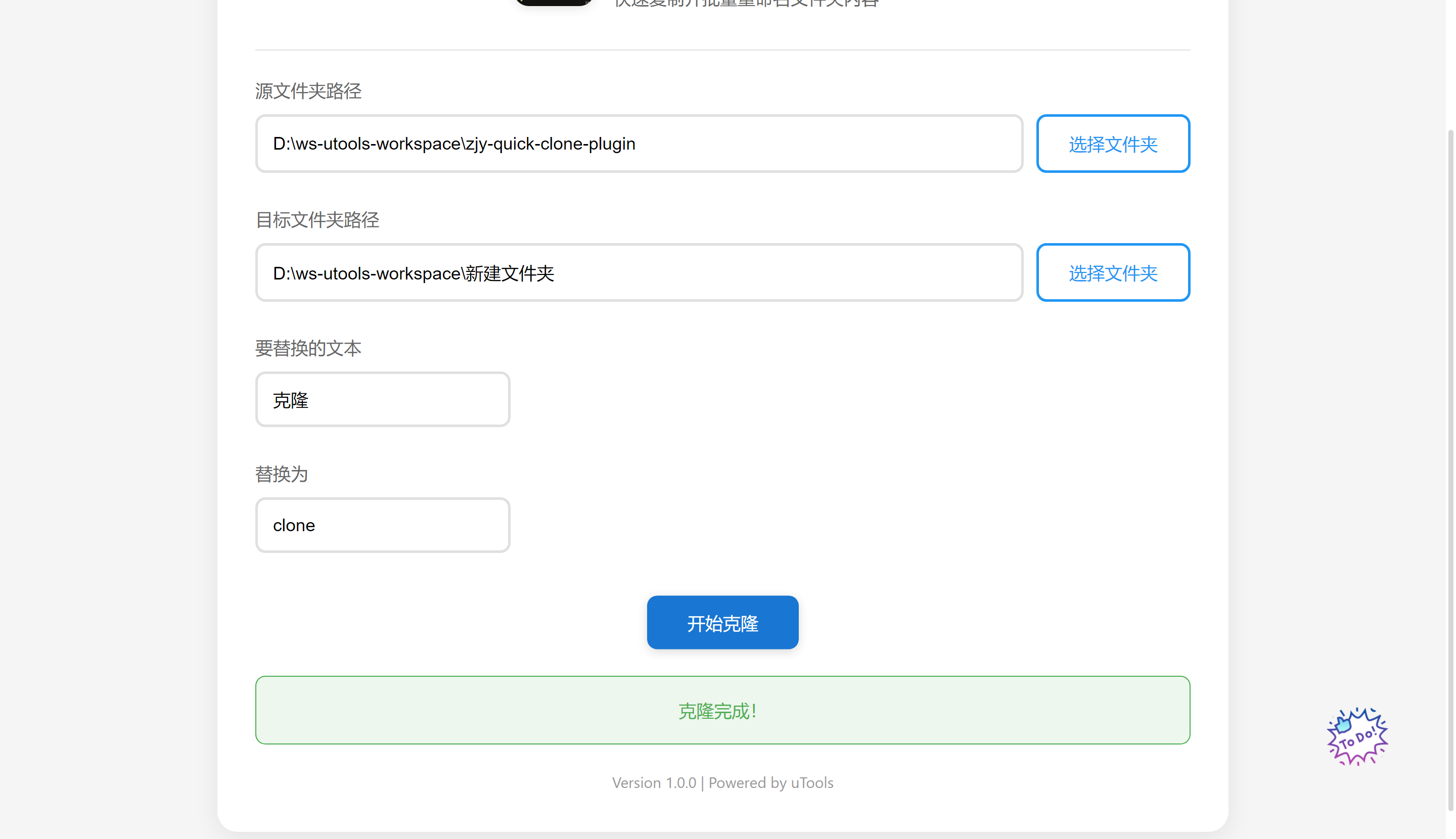Click the ToDo starburst floating icon

coord(1357,737)
